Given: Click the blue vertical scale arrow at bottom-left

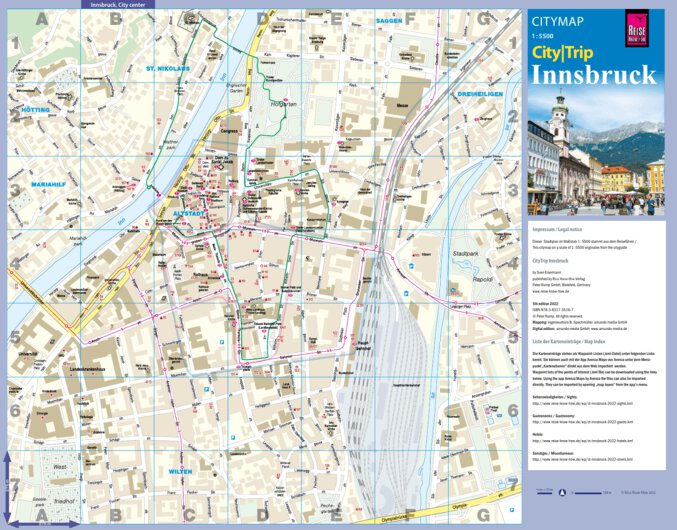Looking at the screenshot, I should [8, 485].
